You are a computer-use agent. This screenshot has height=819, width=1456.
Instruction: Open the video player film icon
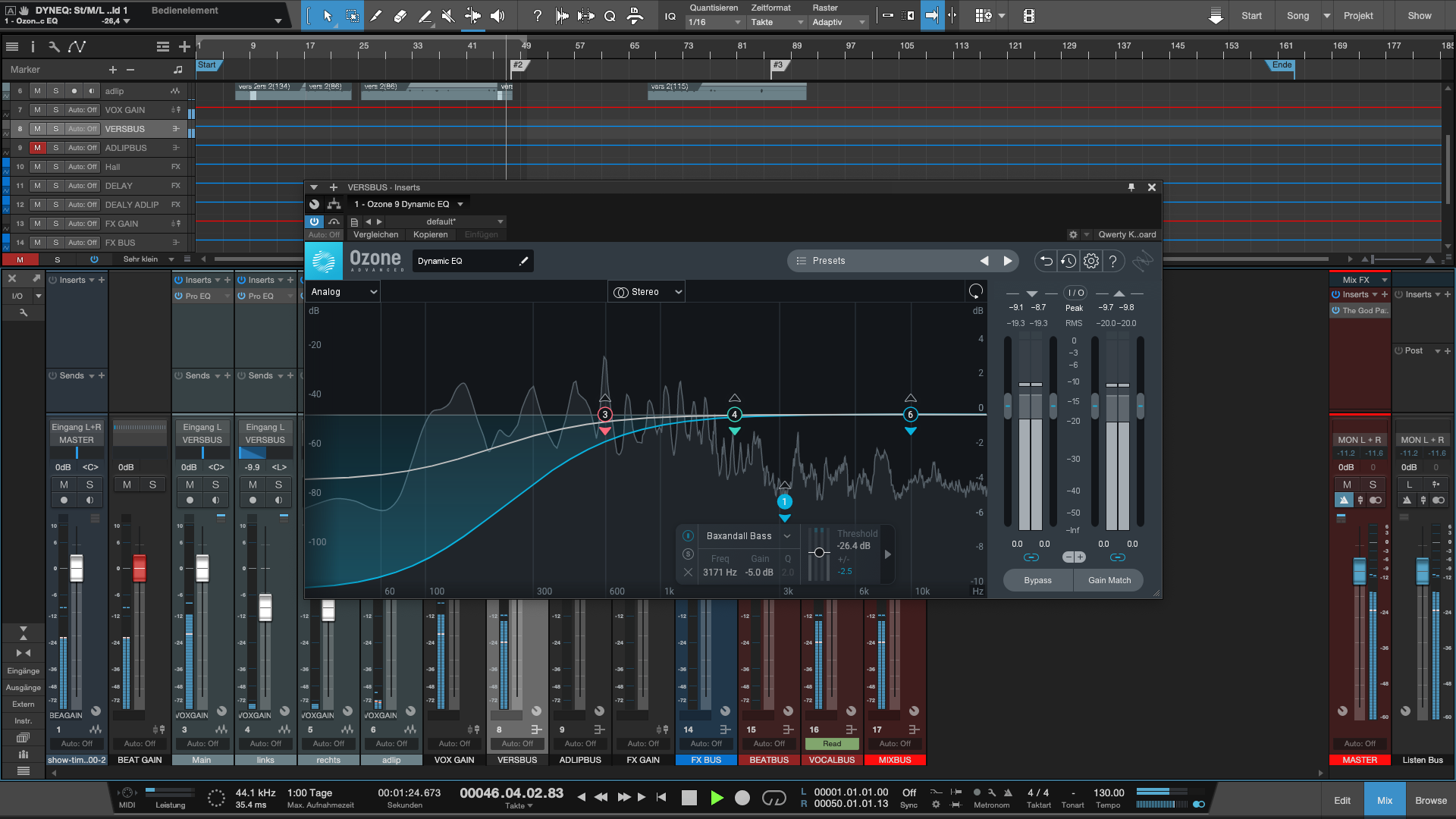click(1028, 15)
